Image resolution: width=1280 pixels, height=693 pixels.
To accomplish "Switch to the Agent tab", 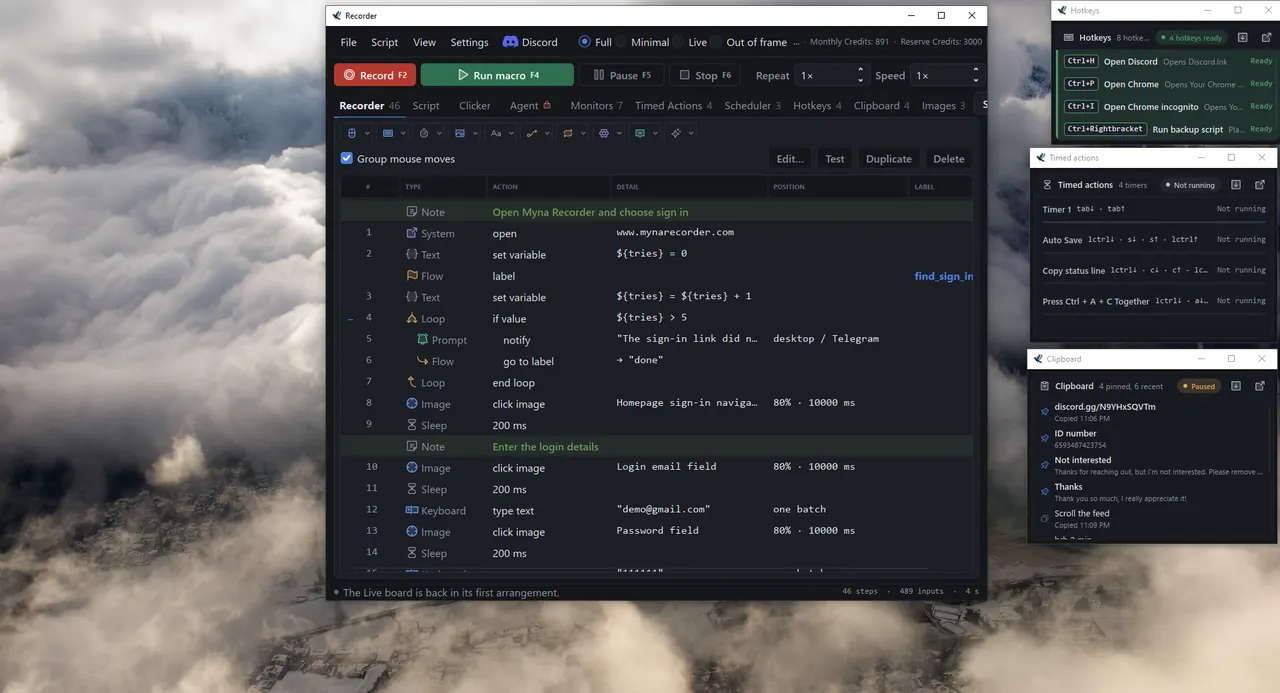I will pyautogui.click(x=530, y=105).
